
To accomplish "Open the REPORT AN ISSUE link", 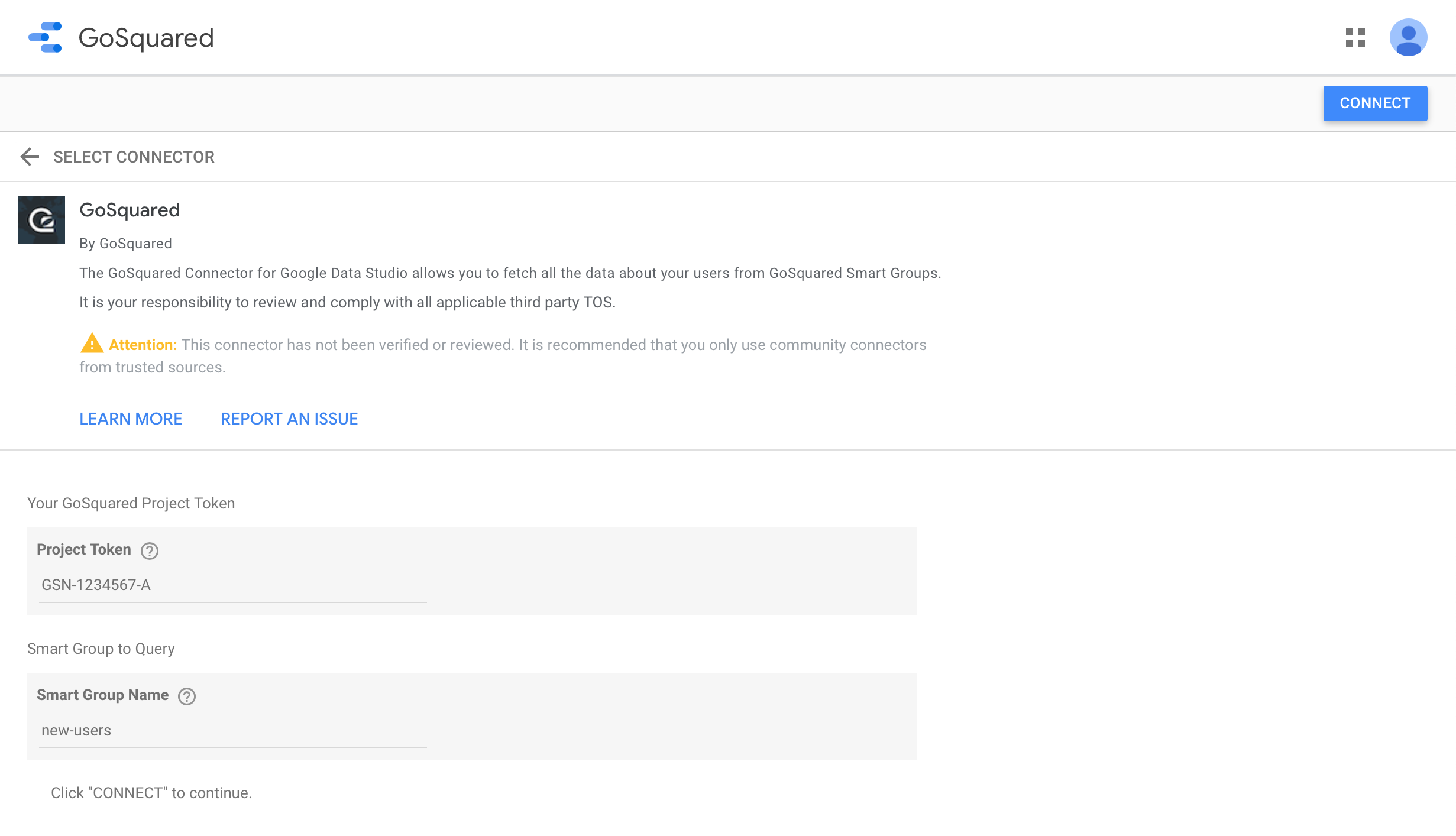I will click(x=289, y=419).
